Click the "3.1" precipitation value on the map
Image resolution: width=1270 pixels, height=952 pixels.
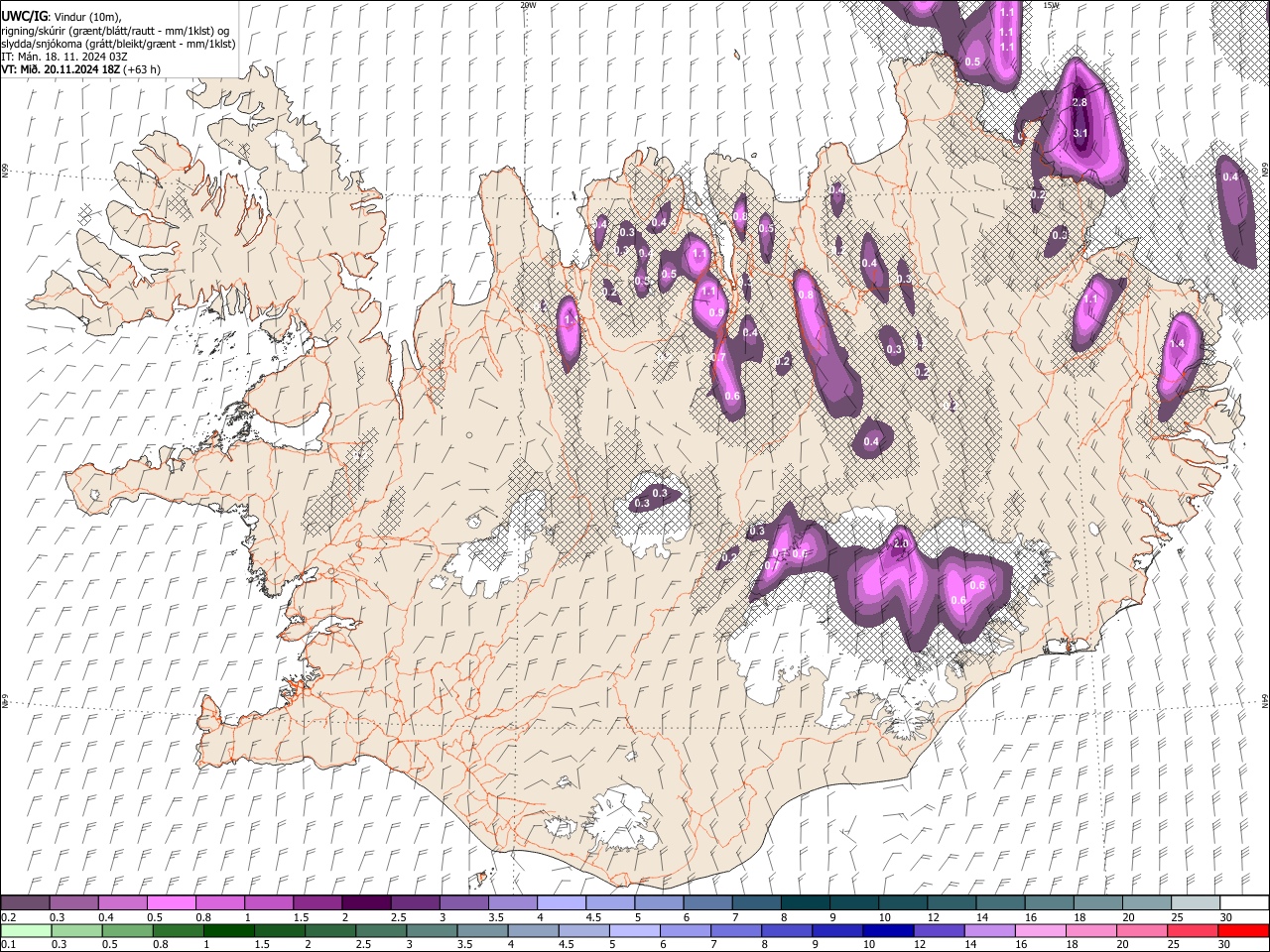[x=1081, y=133]
